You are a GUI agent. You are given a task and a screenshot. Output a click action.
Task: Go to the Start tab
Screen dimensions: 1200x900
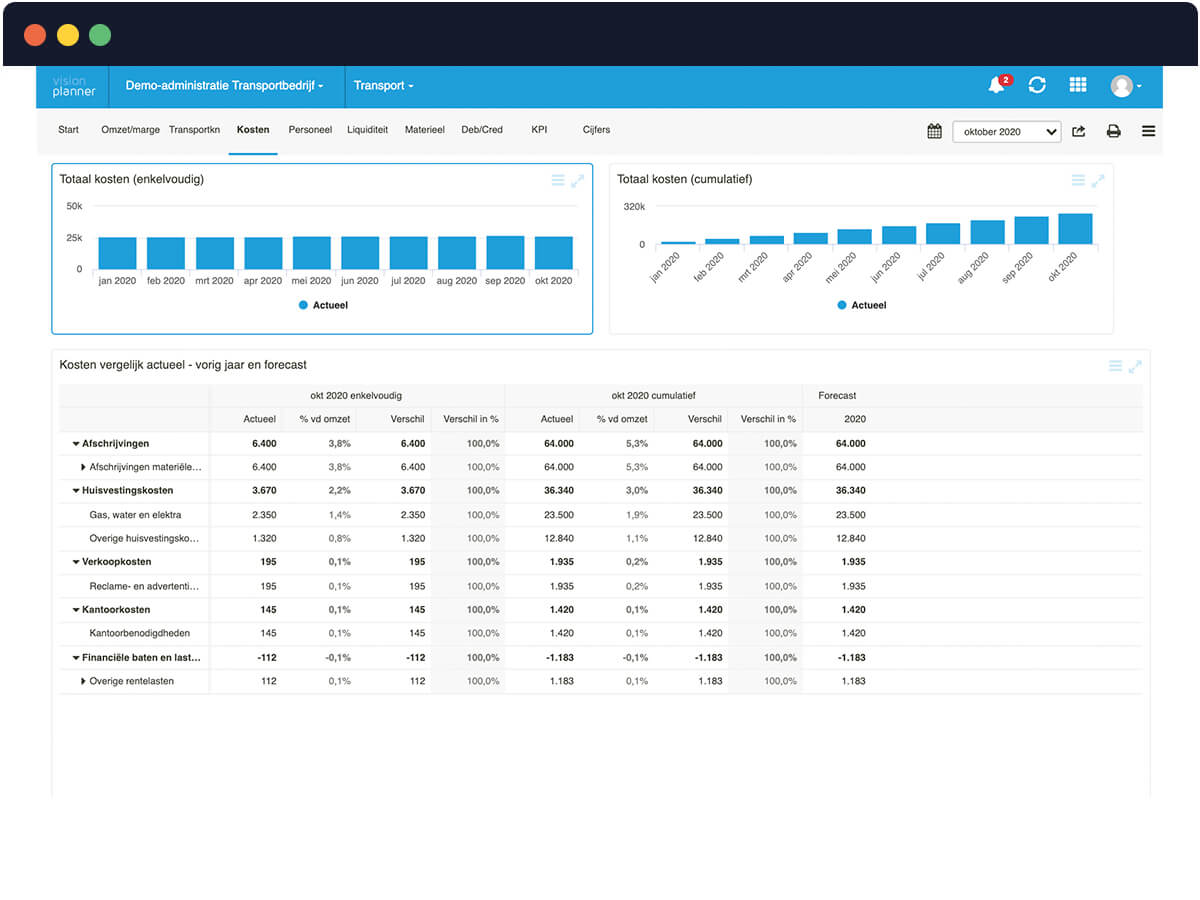68,130
